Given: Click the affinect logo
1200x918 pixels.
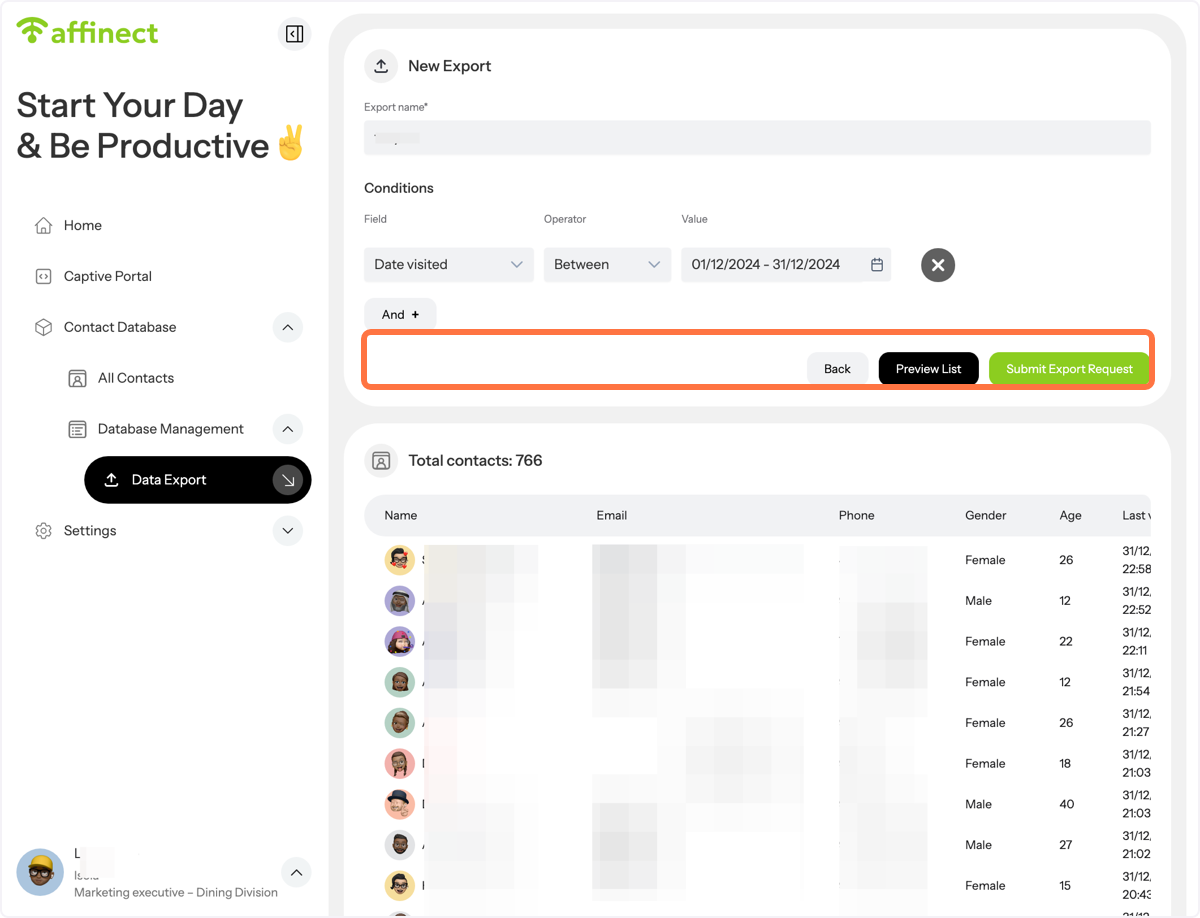Looking at the screenshot, I should tap(88, 32).
